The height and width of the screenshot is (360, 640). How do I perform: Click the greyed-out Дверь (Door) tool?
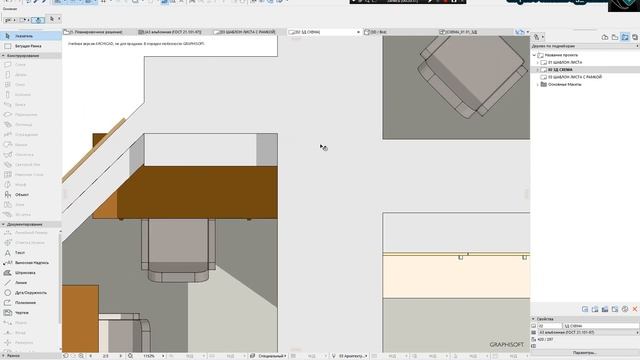click(x=31, y=75)
